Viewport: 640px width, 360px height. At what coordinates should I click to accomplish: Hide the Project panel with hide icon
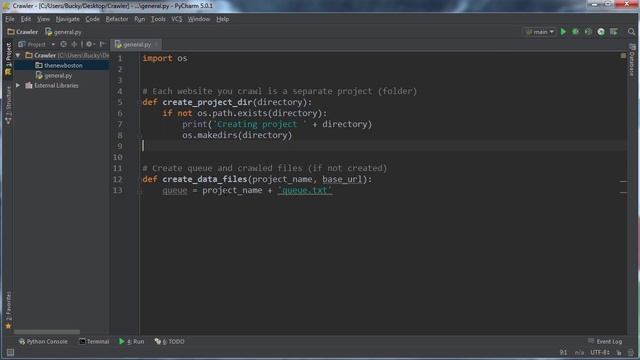(102, 44)
